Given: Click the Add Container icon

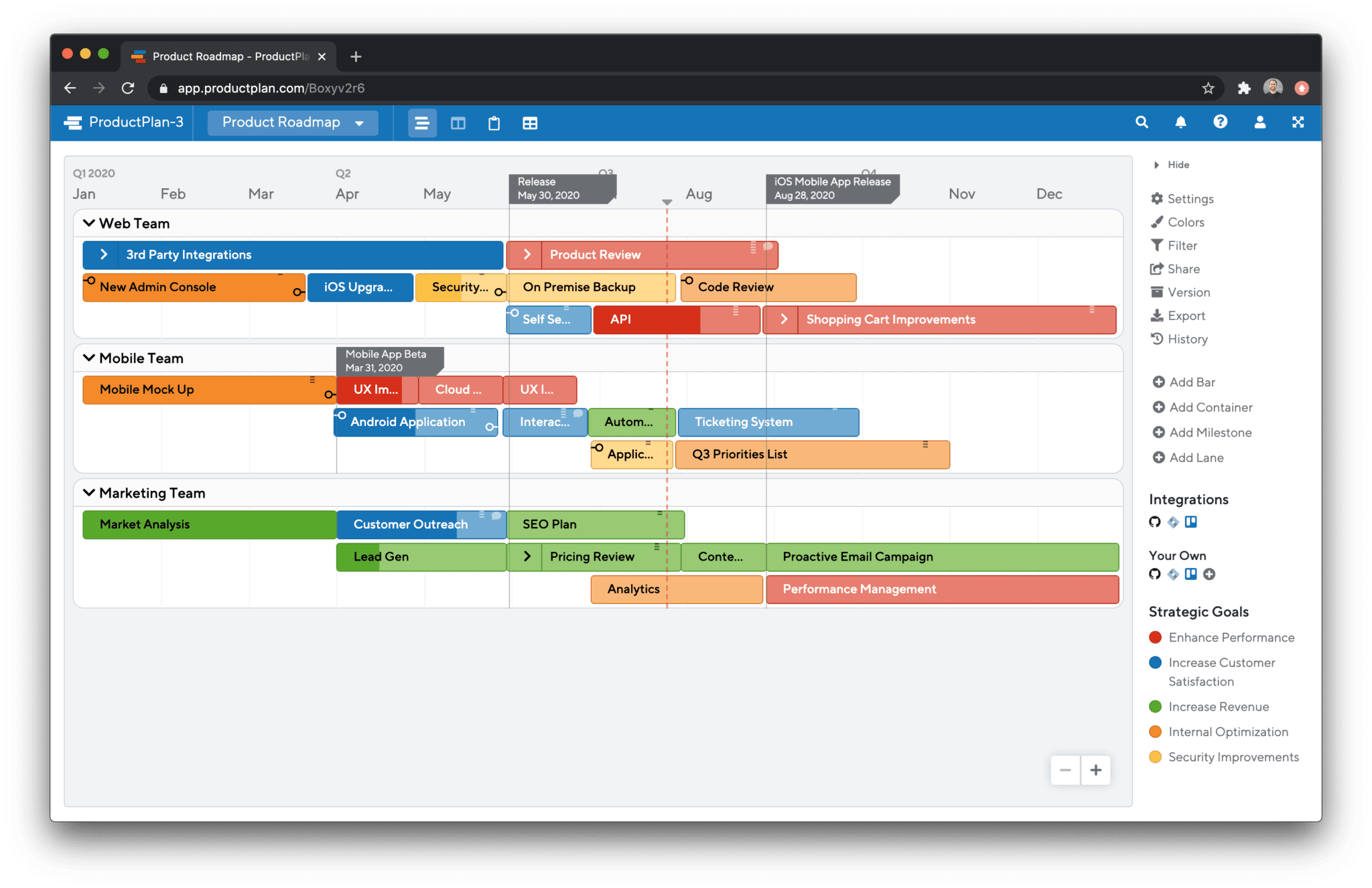Looking at the screenshot, I should (1158, 407).
